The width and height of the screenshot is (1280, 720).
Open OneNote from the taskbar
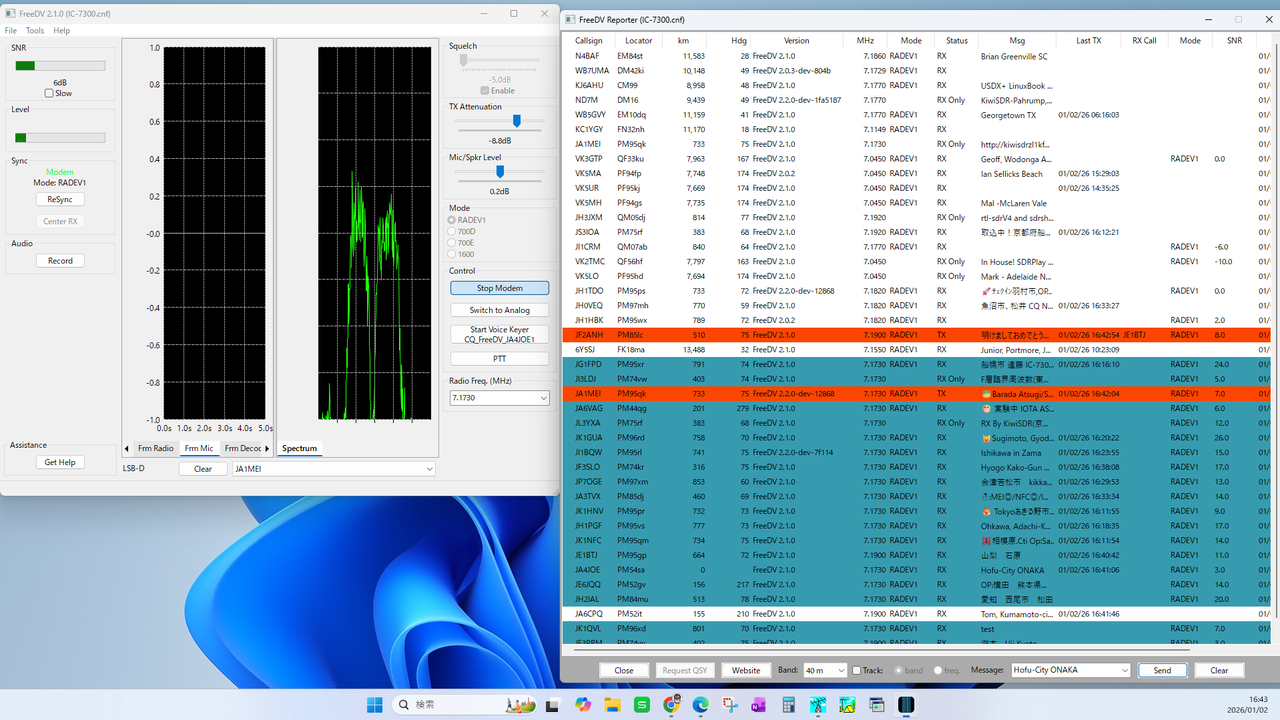coord(759,705)
